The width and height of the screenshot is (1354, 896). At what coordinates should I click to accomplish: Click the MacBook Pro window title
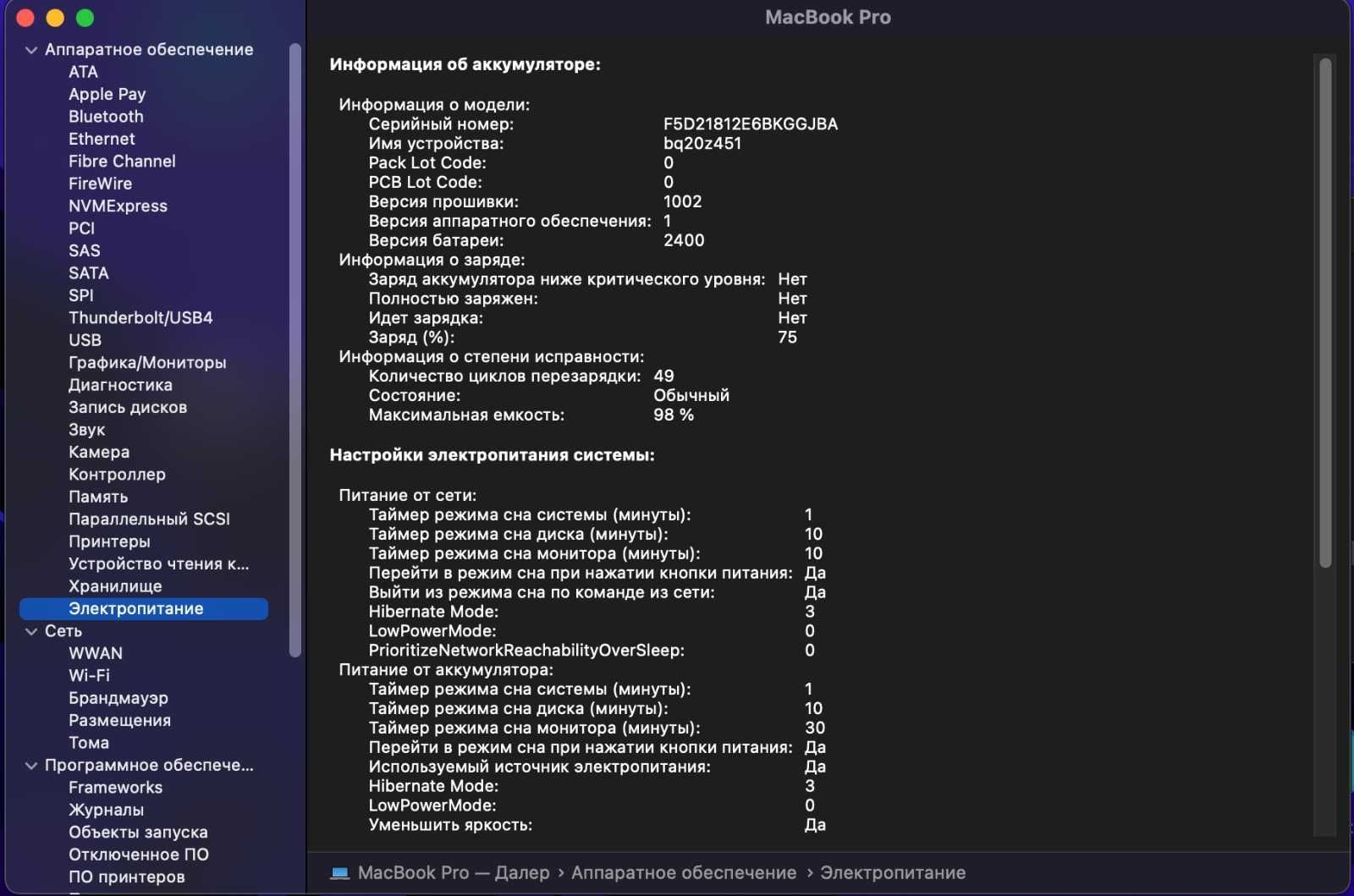(828, 18)
